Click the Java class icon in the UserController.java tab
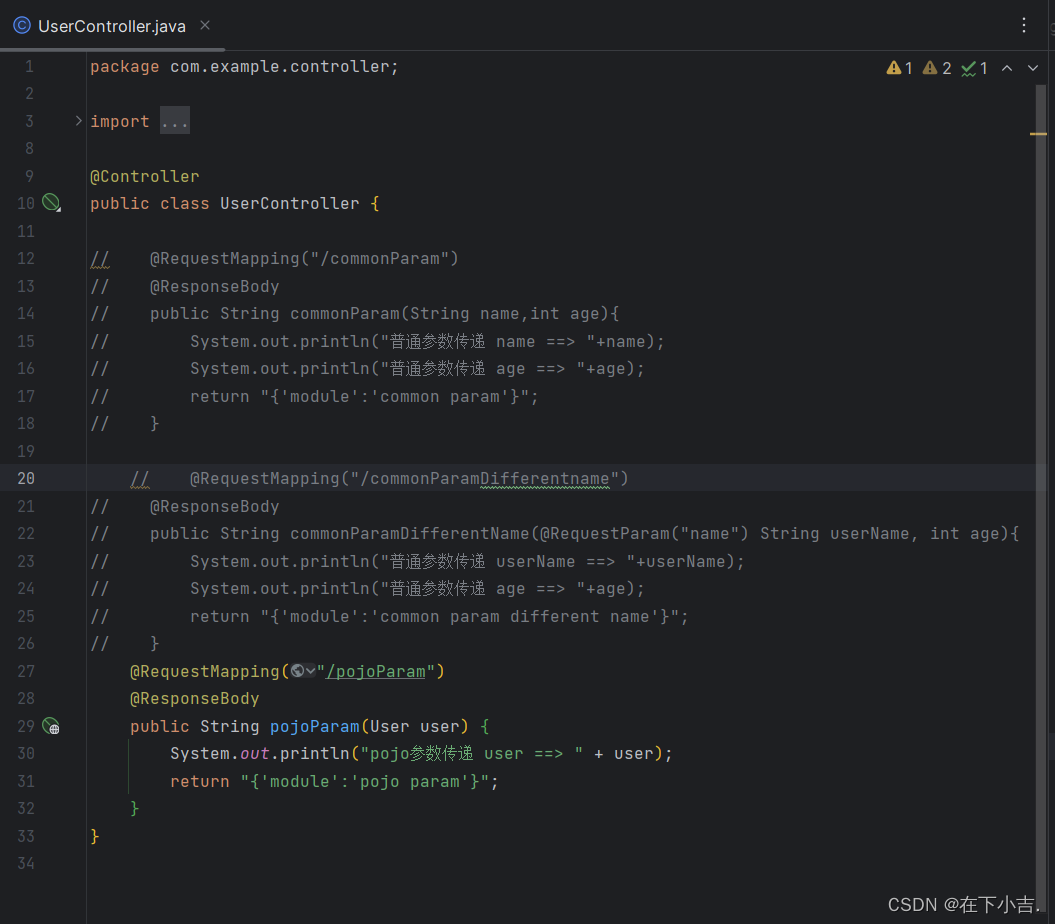This screenshot has height=924, width=1055. tap(22, 26)
